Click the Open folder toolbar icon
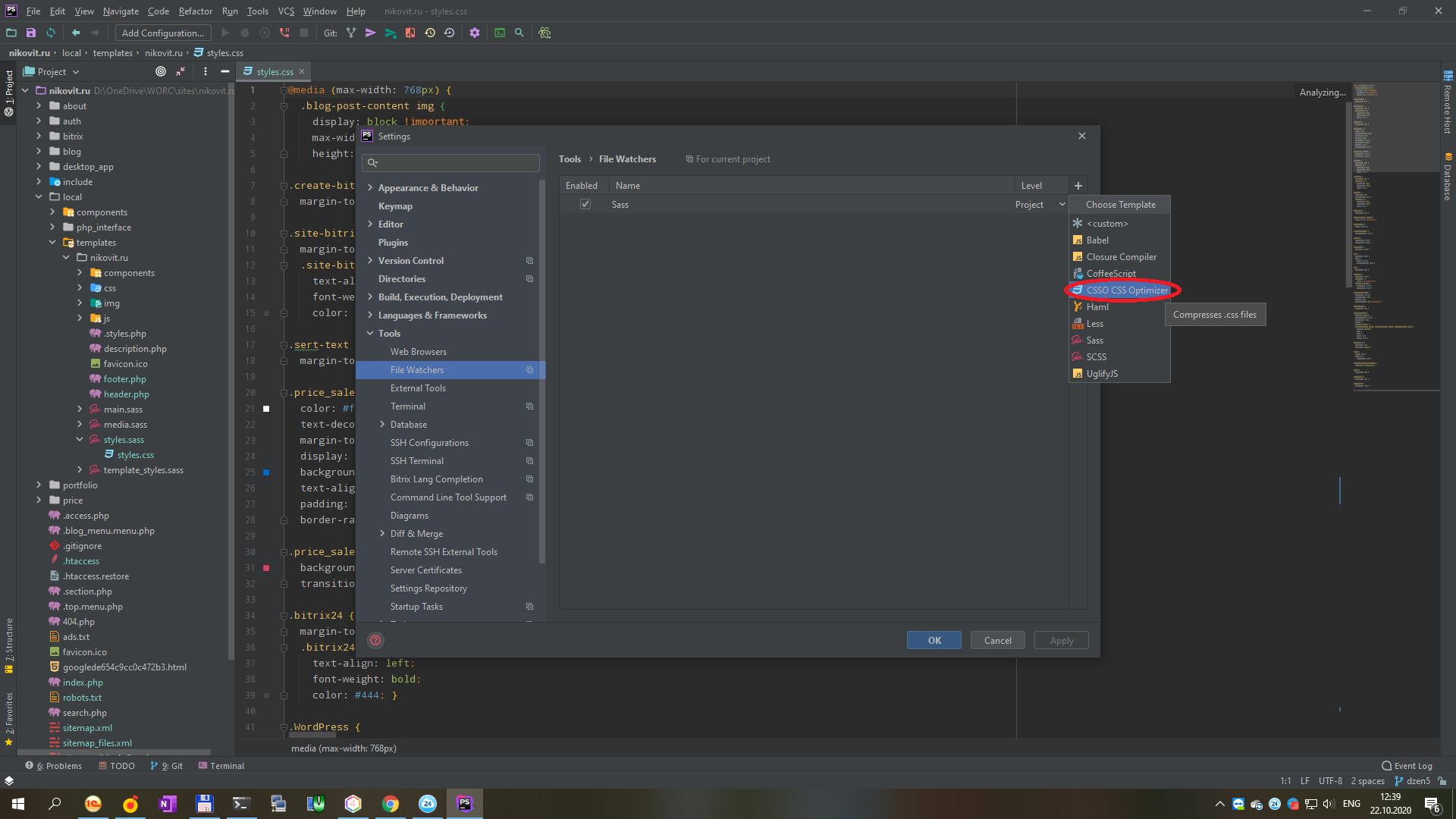1456x819 pixels. [11, 33]
